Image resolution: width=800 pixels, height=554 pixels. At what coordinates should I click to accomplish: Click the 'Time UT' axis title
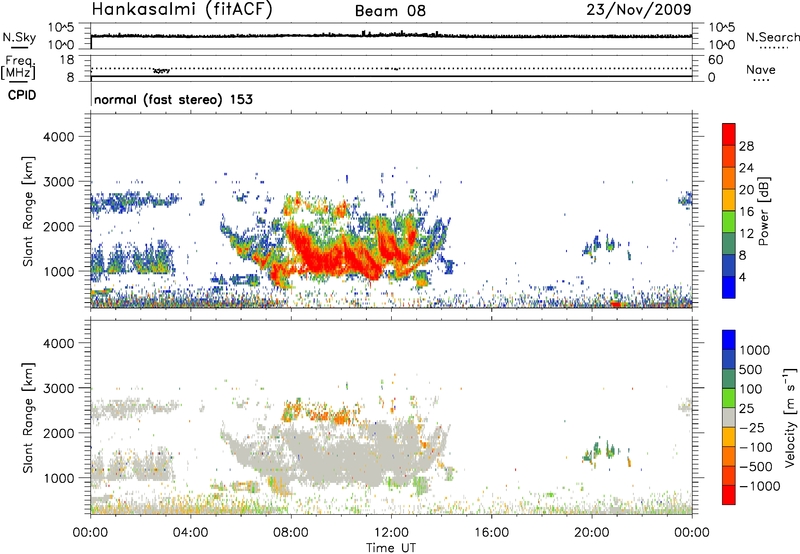(x=391, y=548)
